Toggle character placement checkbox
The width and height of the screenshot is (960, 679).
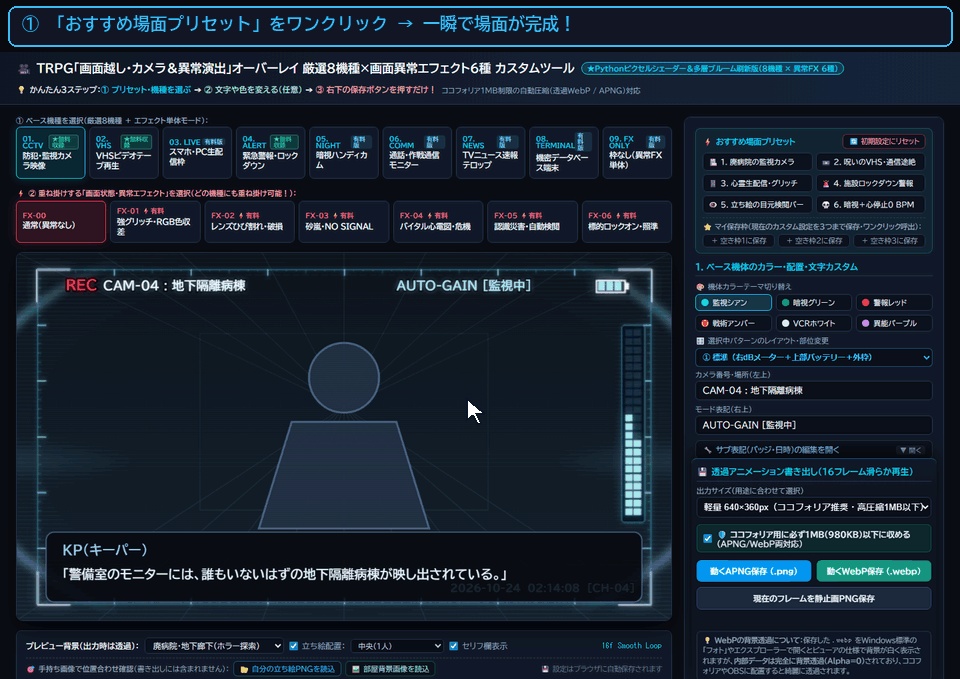tap(294, 646)
